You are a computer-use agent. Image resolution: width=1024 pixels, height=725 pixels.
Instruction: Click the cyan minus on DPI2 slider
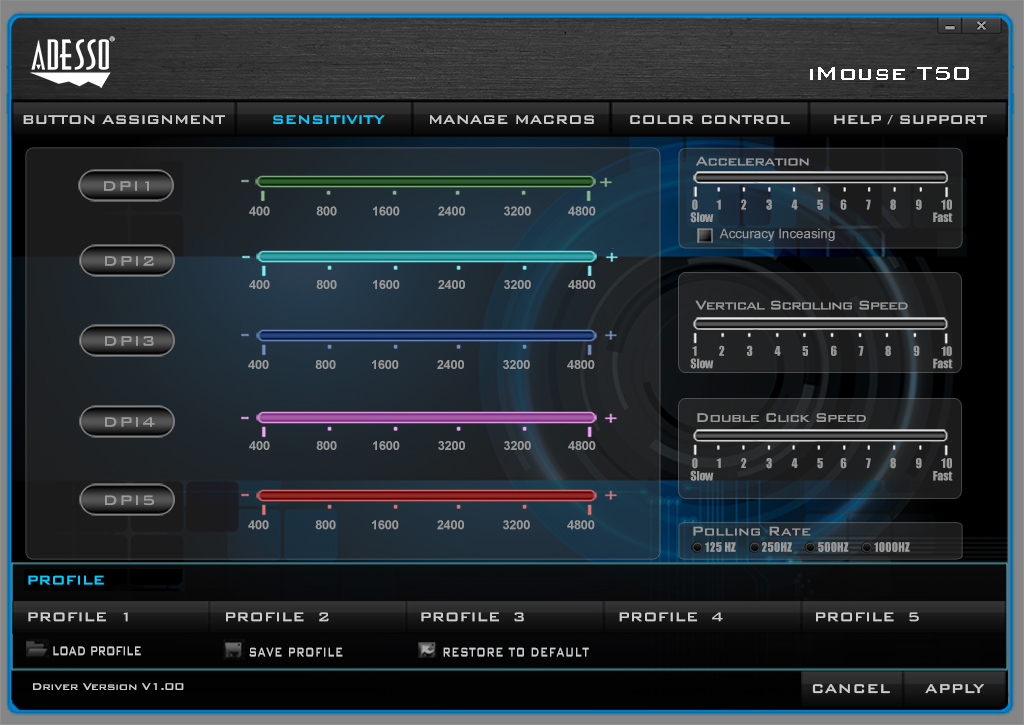246,257
